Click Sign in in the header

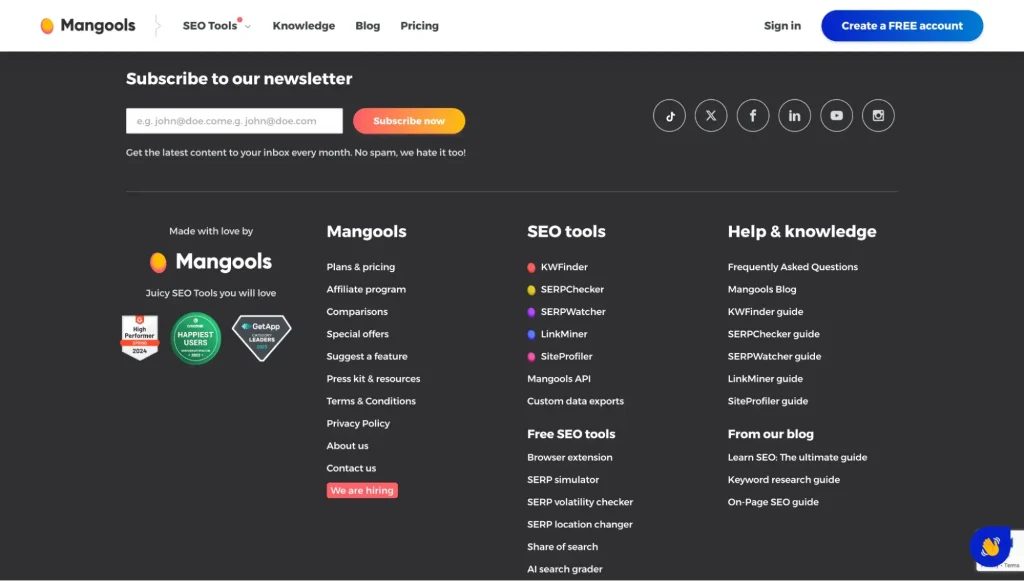tap(782, 26)
